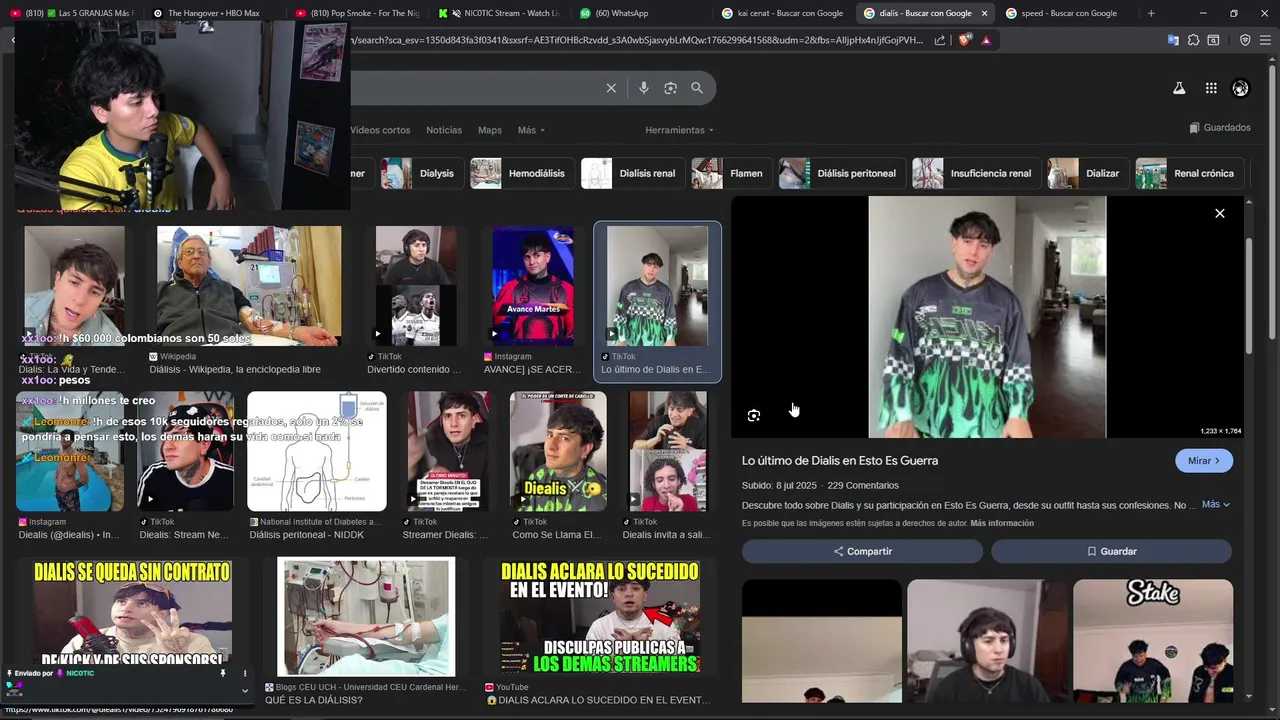Open Más información copyright link
The height and width of the screenshot is (720, 1280).
coord(1002,523)
